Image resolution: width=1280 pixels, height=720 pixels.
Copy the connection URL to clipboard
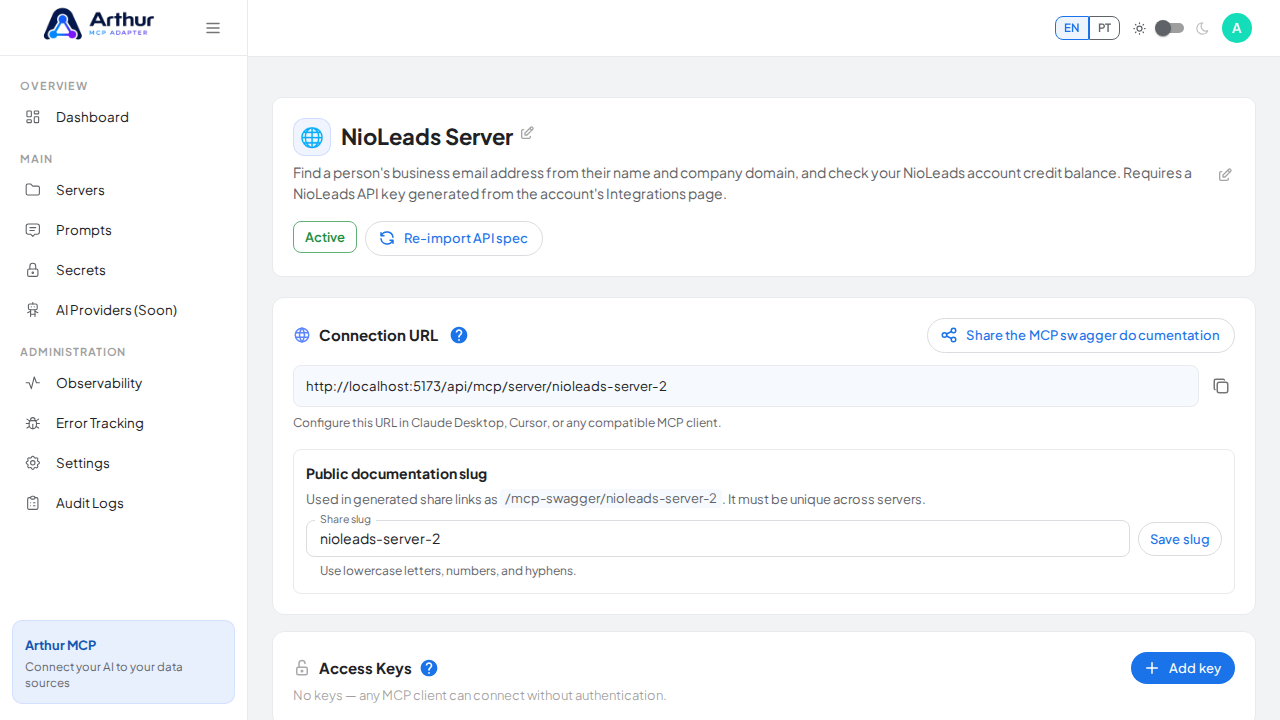tap(1221, 386)
